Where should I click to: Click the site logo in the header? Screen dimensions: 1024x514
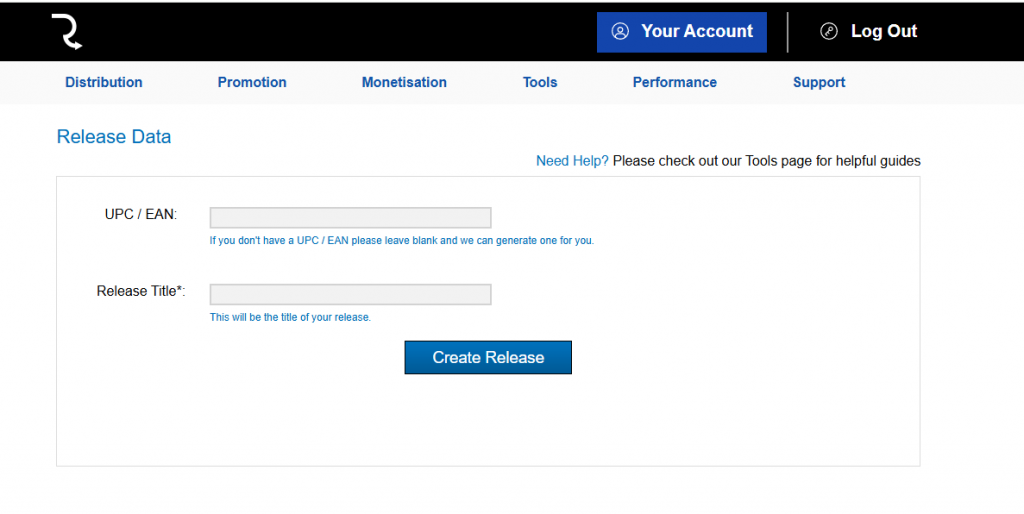[67, 32]
